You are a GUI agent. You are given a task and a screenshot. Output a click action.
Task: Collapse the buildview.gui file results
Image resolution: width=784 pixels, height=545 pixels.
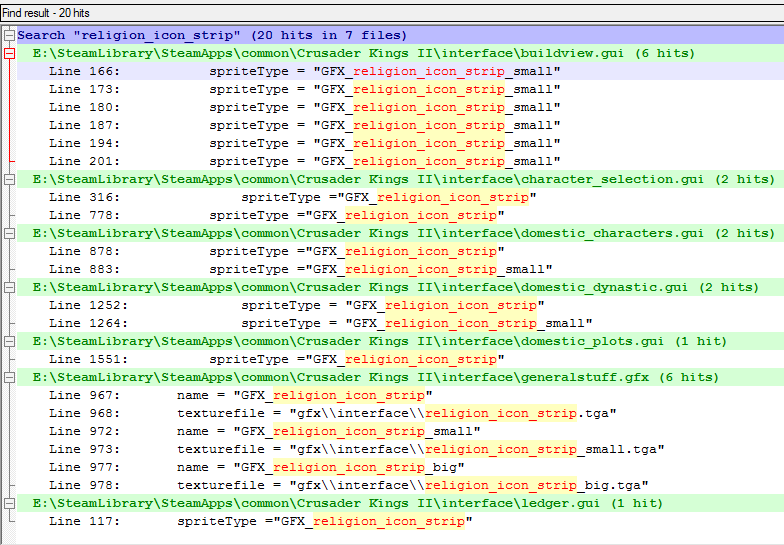pyautogui.click(x=9, y=54)
